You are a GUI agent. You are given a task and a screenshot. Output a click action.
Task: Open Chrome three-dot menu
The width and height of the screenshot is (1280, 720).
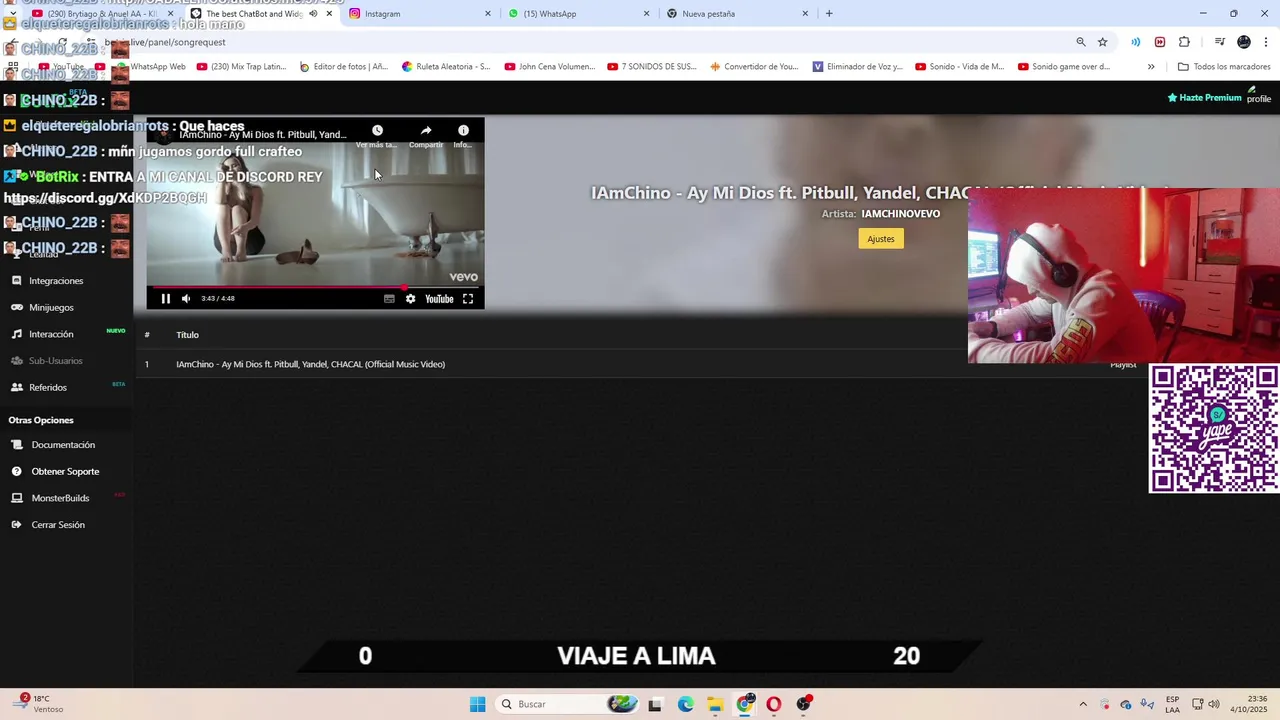pos(1267,42)
